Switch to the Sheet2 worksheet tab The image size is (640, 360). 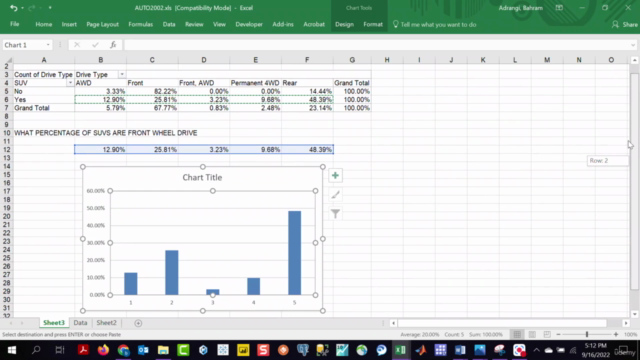coord(106,323)
